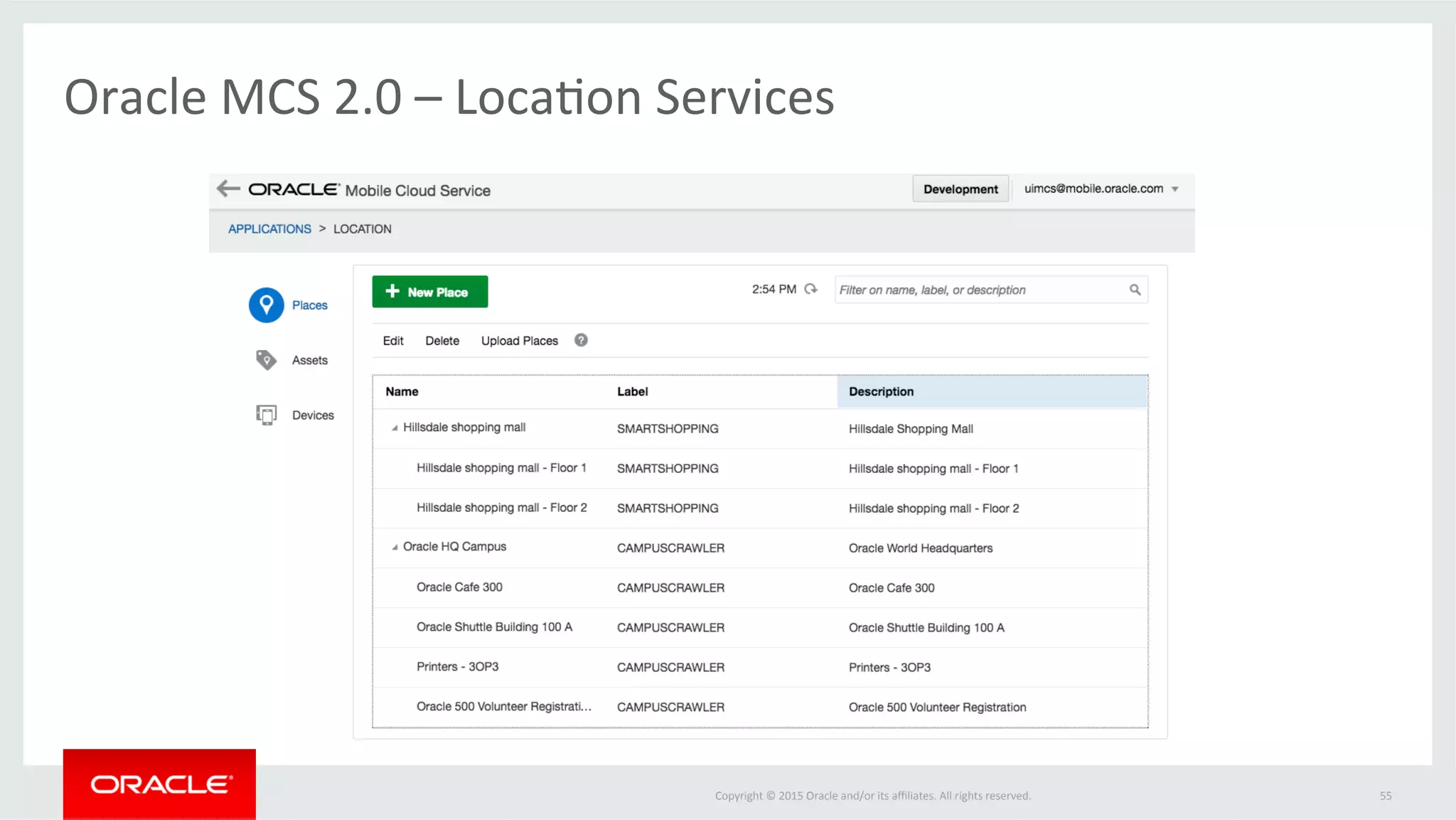Click the search magnifier icon
Screen dimensions: 1456x820
tap(1135, 289)
